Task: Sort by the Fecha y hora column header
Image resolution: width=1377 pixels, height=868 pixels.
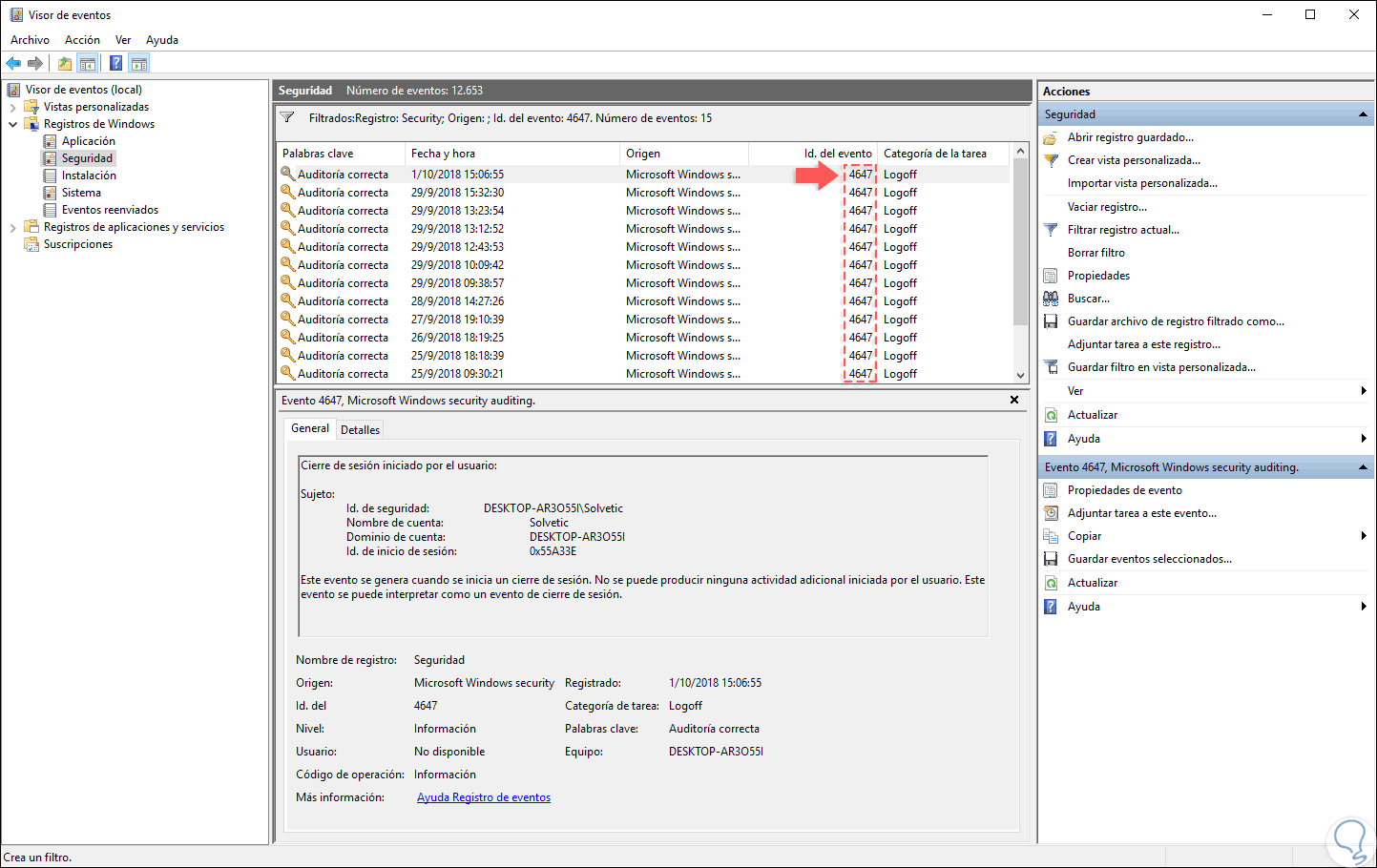Action: [x=512, y=154]
